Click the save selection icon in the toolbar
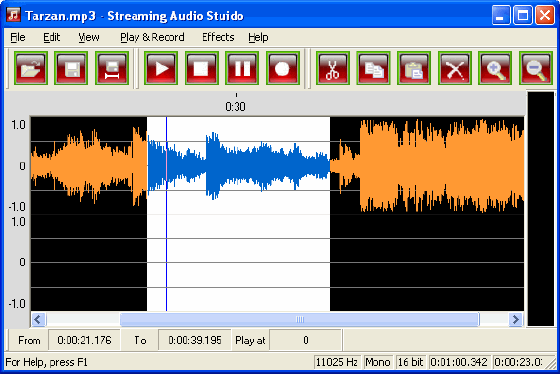 [112, 68]
